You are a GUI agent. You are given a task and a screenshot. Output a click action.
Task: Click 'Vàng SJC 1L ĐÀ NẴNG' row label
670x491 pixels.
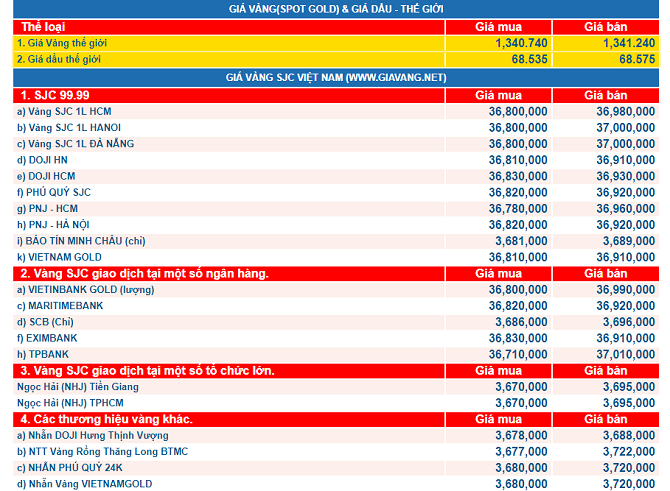pos(76,144)
